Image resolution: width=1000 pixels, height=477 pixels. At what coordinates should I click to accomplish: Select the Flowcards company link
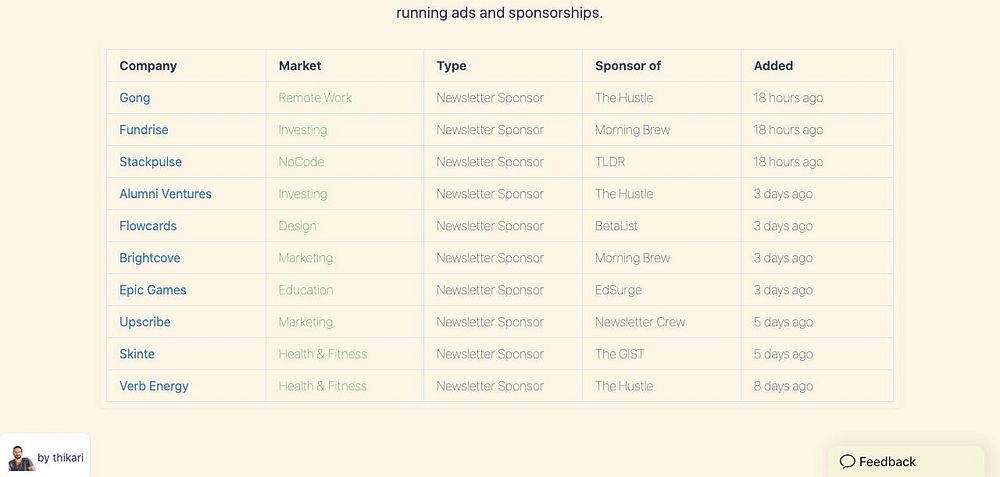click(148, 226)
